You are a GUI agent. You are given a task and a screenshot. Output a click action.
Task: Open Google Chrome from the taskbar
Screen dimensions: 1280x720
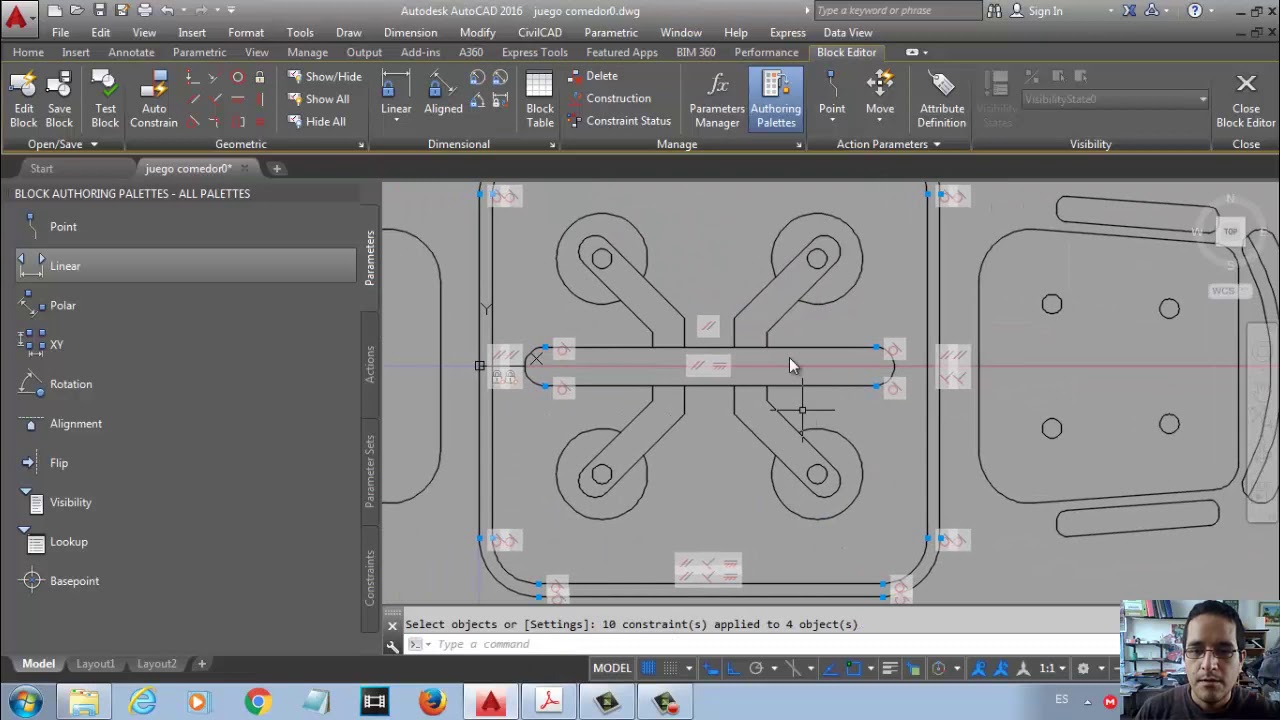pos(258,702)
